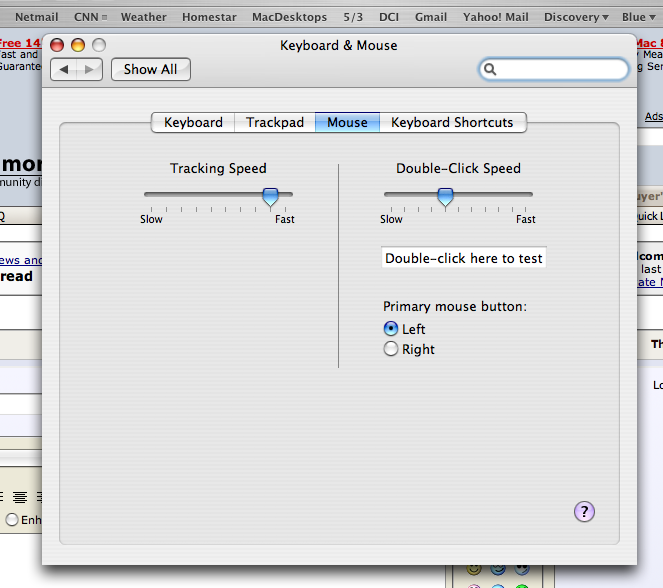The image size is (663, 588).
Task: Click the Tracking Speed Slow label
Action: tap(151, 219)
